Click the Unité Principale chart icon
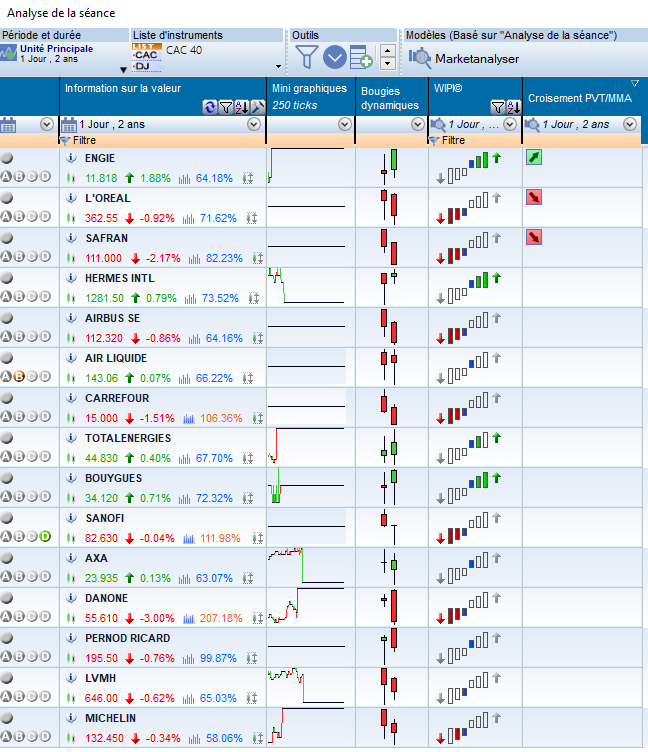The image size is (648, 752). [x=9, y=53]
